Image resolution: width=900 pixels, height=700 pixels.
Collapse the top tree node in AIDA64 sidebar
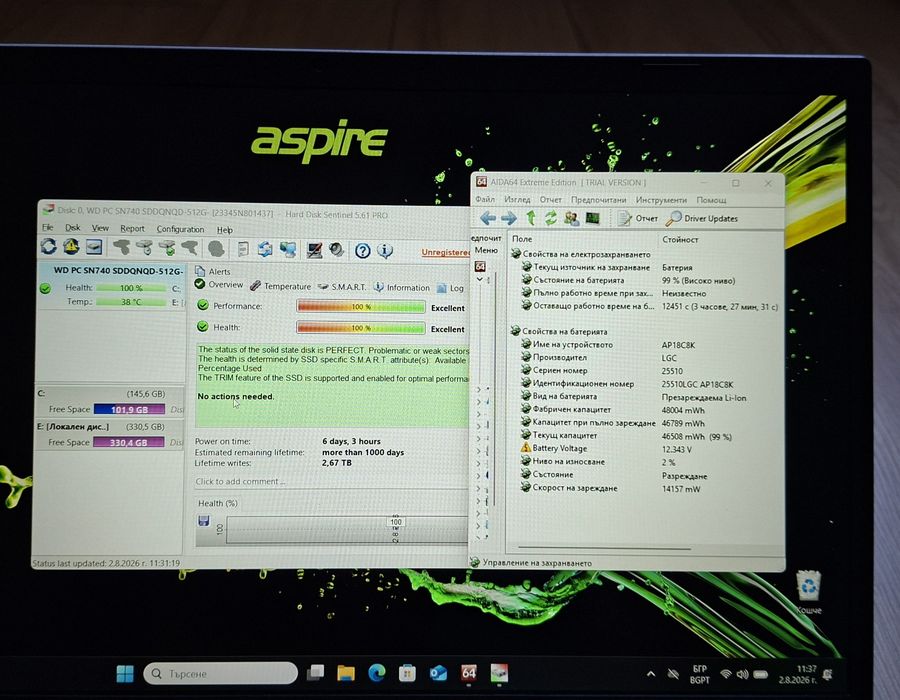[480, 279]
